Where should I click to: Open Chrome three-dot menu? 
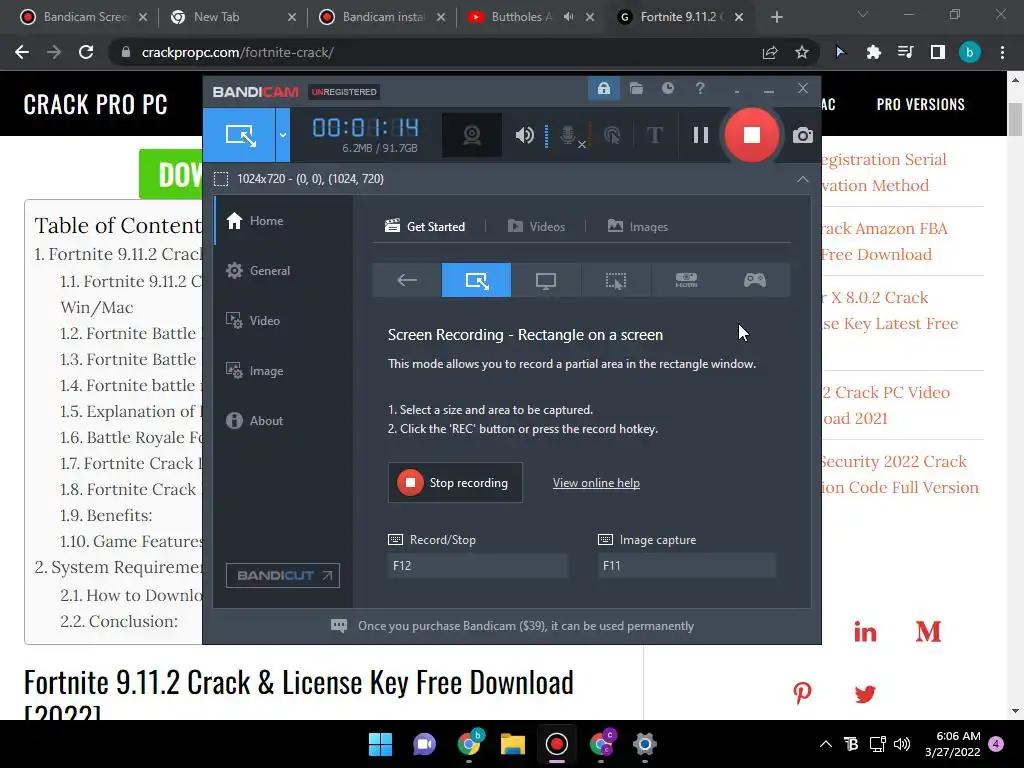(1002, 52)
